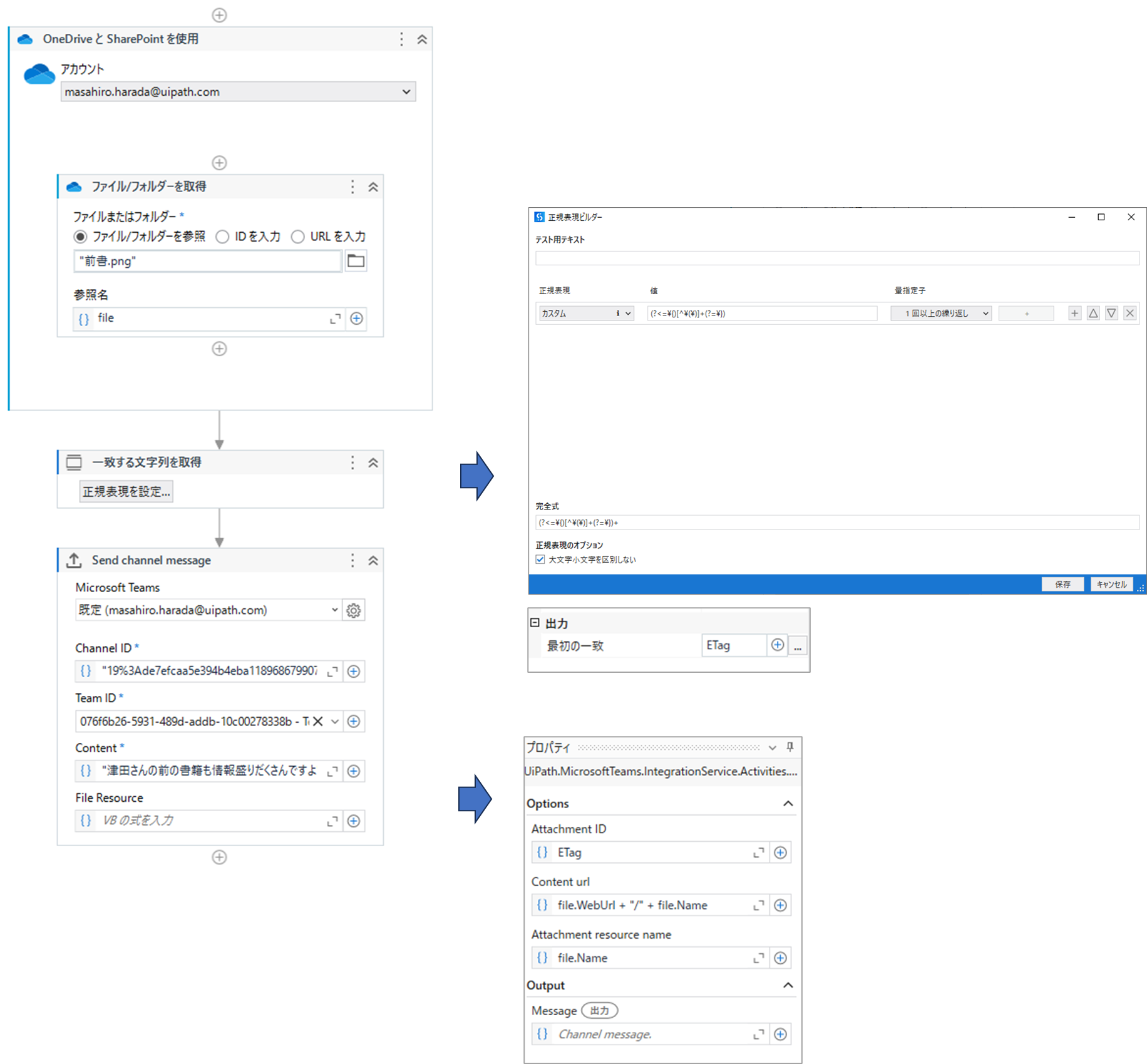The image size is (1147, 1064).
Task: Click plus button next to File Resource
Action: pyautogui.click(x=354, y=821)
